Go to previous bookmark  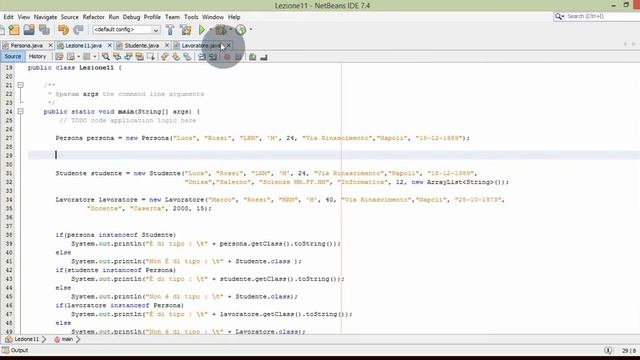click(x=164, y=57)
